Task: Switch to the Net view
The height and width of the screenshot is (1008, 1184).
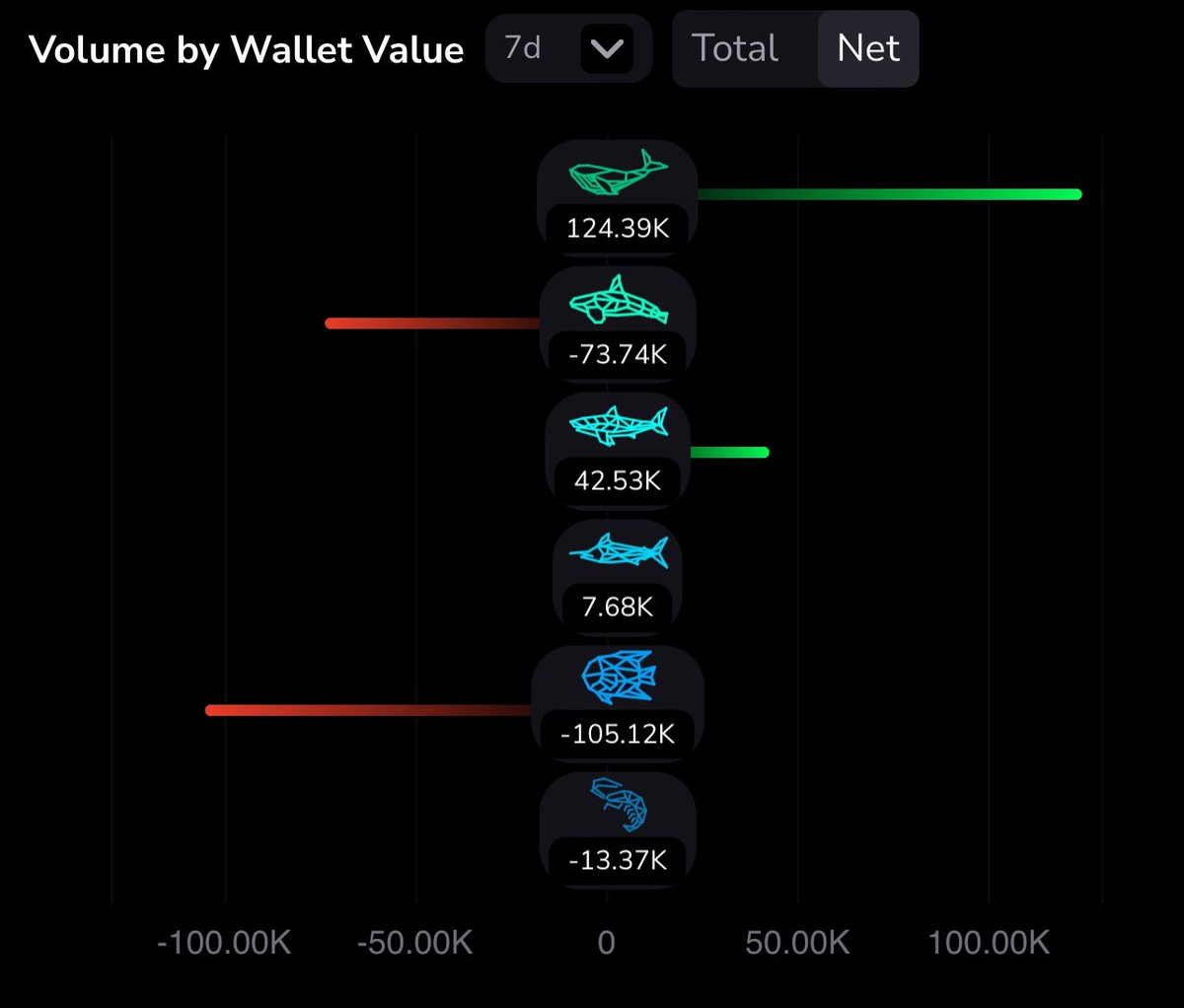Action: (868, 48)
